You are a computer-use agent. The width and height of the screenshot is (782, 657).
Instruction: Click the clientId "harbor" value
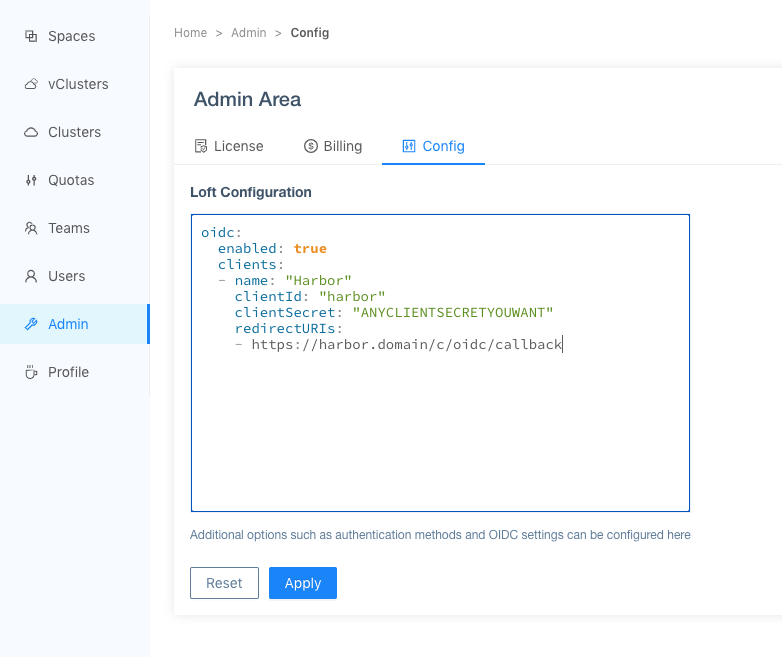[352, 296]
